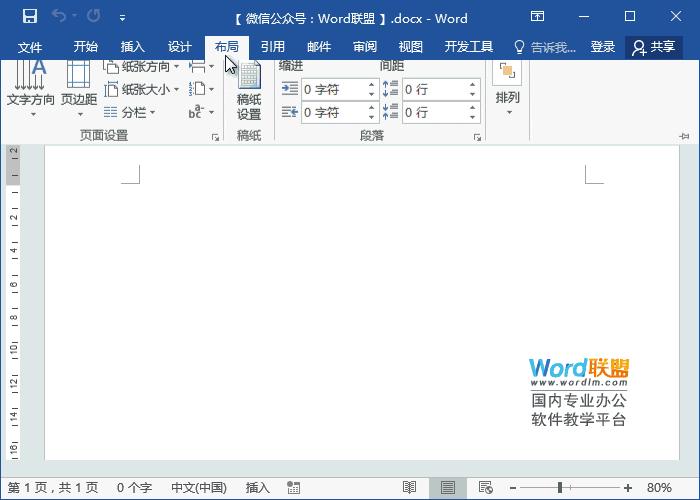Screen dimensions: 700x500
Task: Switch to Read Mode view
Action: [409, 488]
